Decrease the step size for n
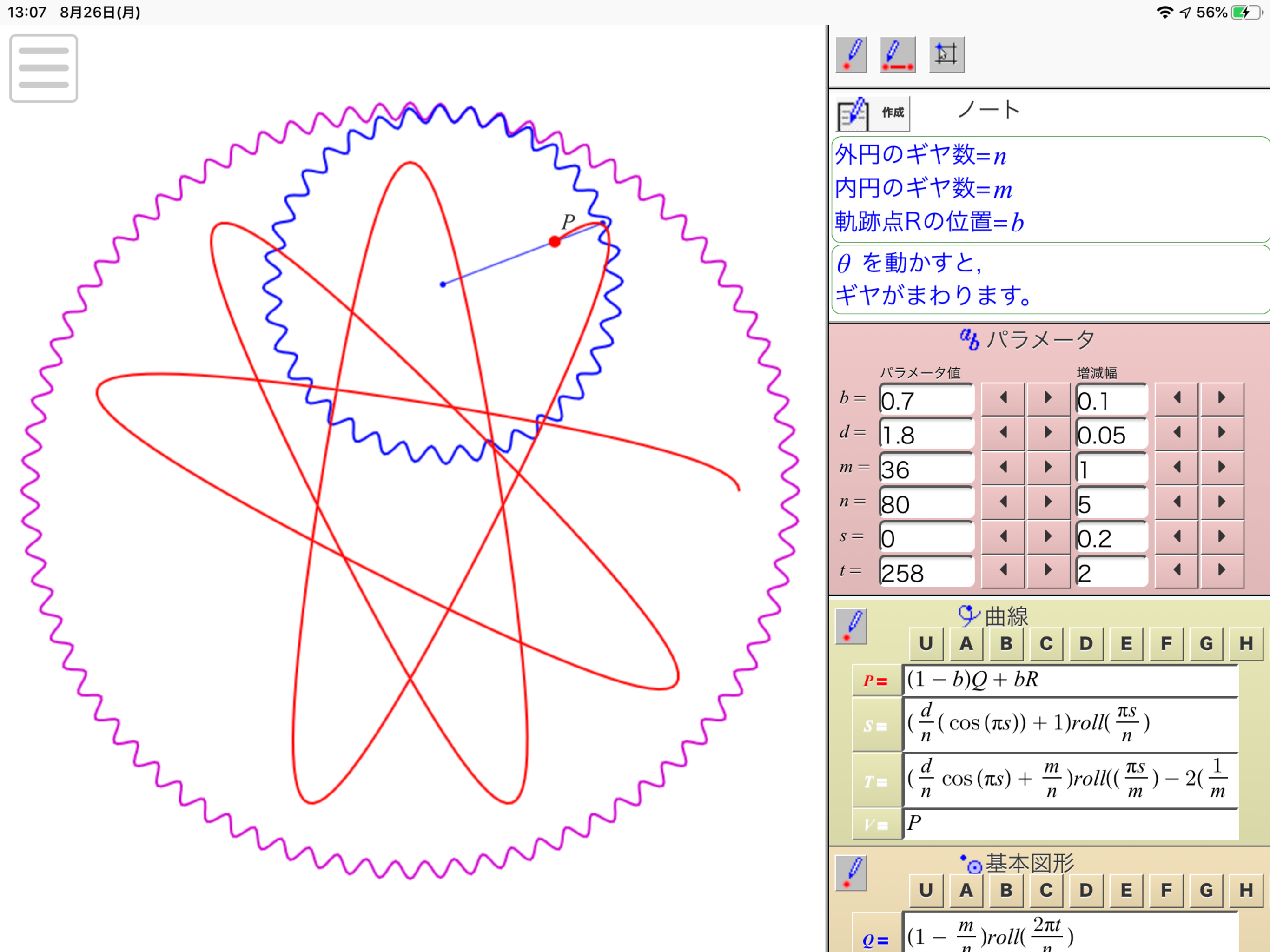This screenshot has width=1270, height=952. (1177, 502)
